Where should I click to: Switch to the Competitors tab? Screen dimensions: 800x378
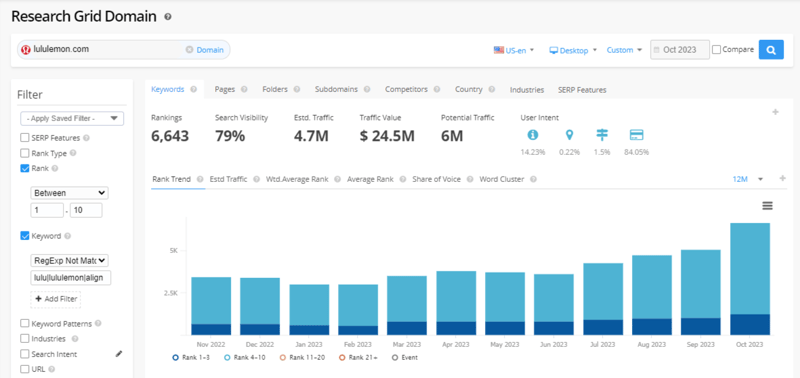[406, 89]
